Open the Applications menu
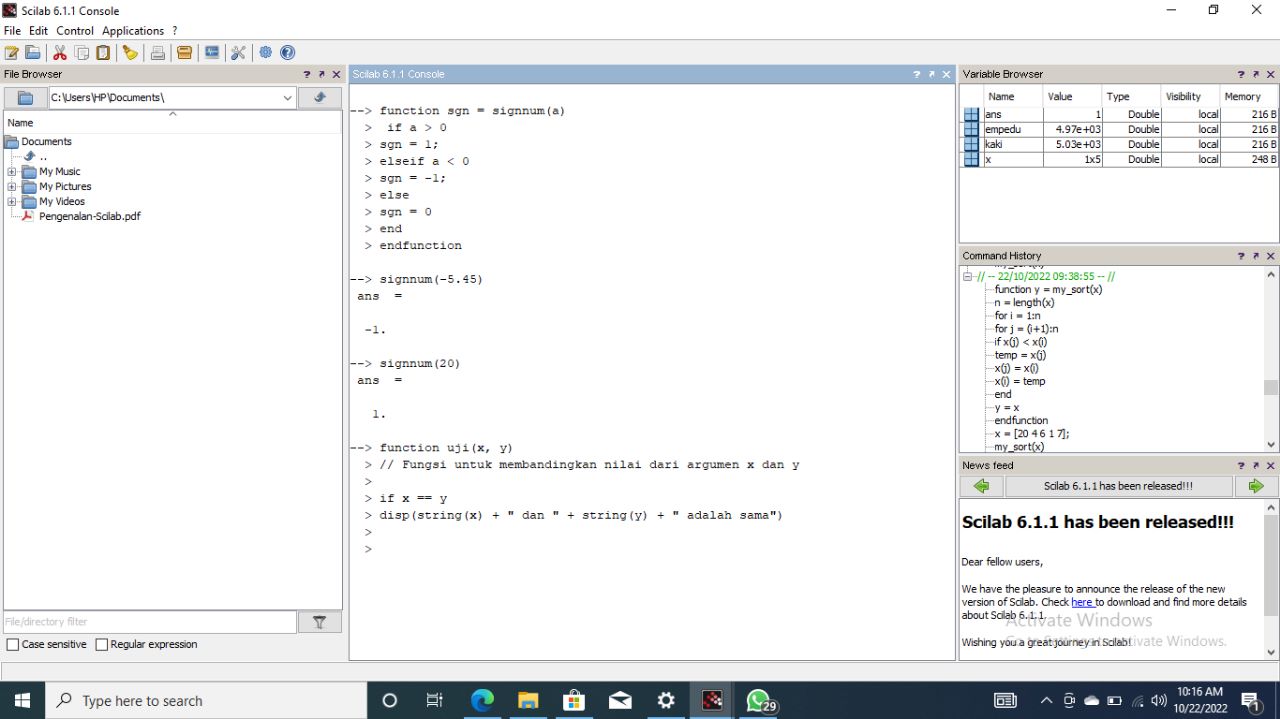1280x719 pixels. click(133, 31)
